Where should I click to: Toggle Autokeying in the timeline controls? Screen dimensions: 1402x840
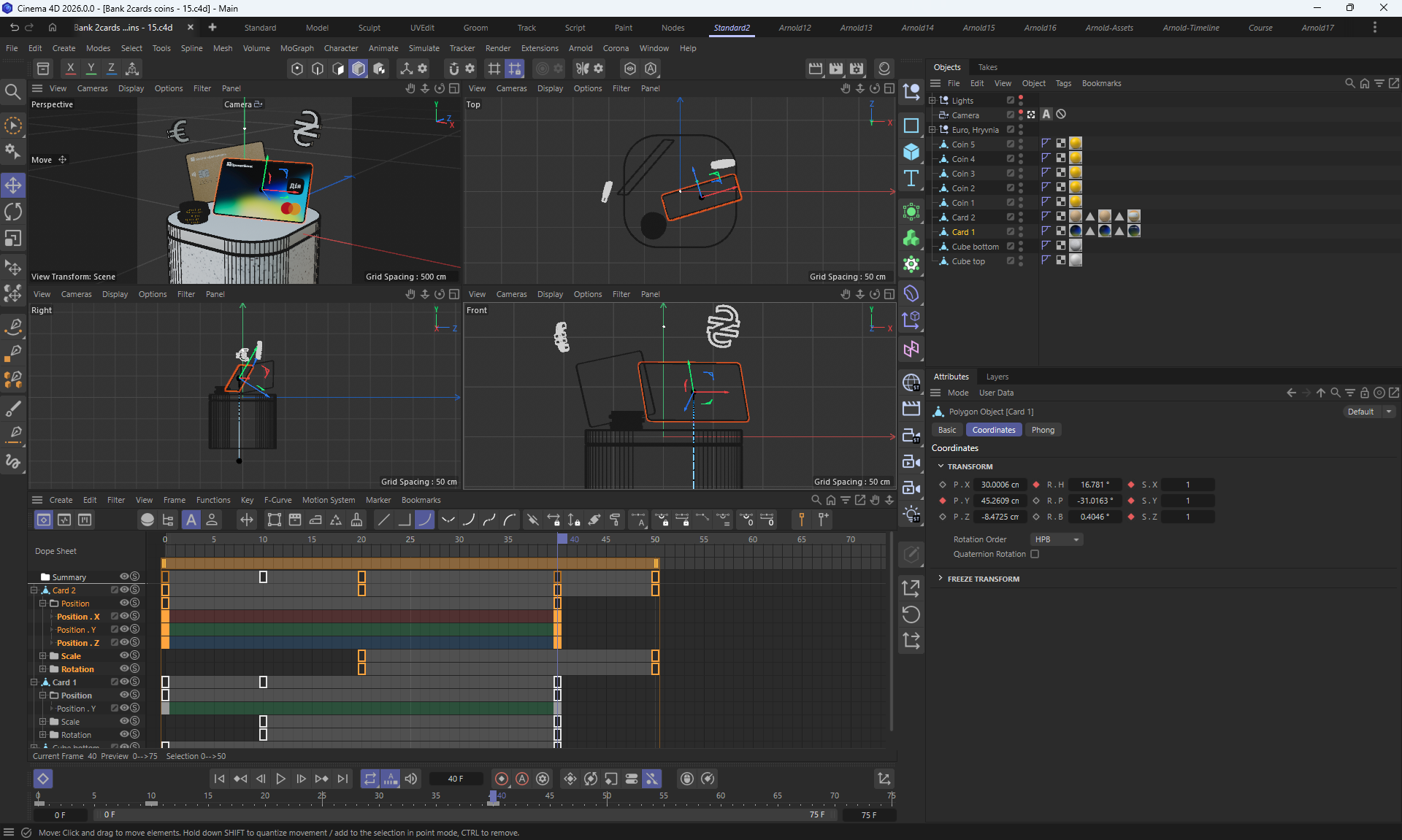522,779
